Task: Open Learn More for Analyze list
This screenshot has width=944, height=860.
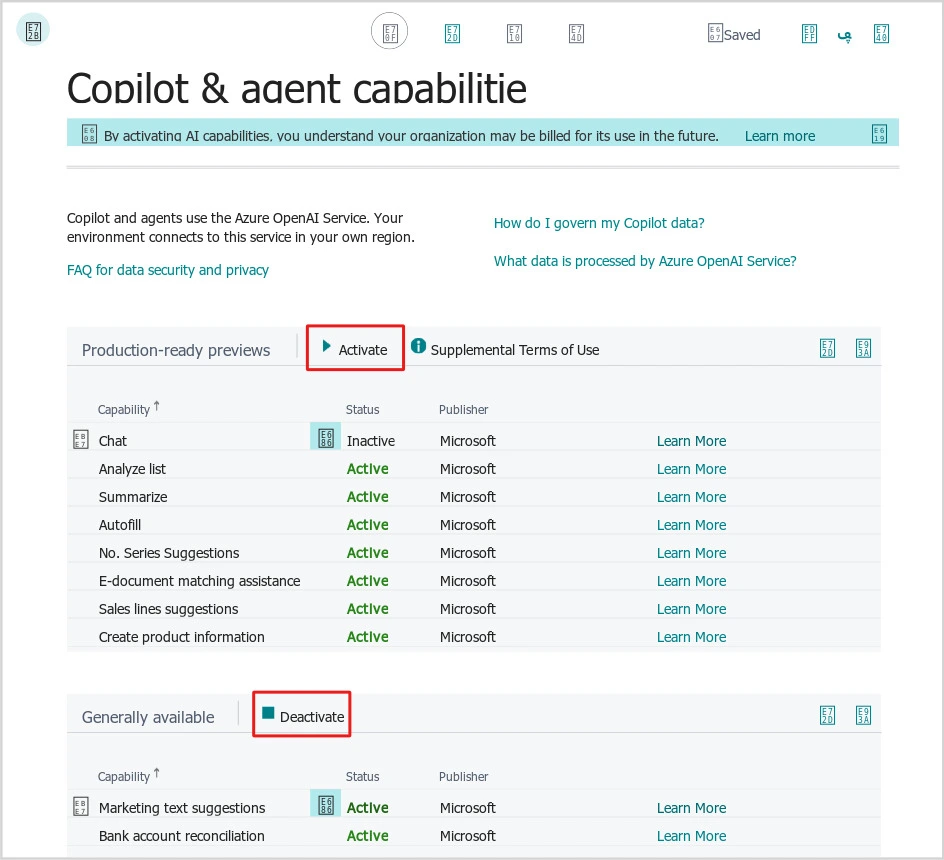Action: point(691,469)
